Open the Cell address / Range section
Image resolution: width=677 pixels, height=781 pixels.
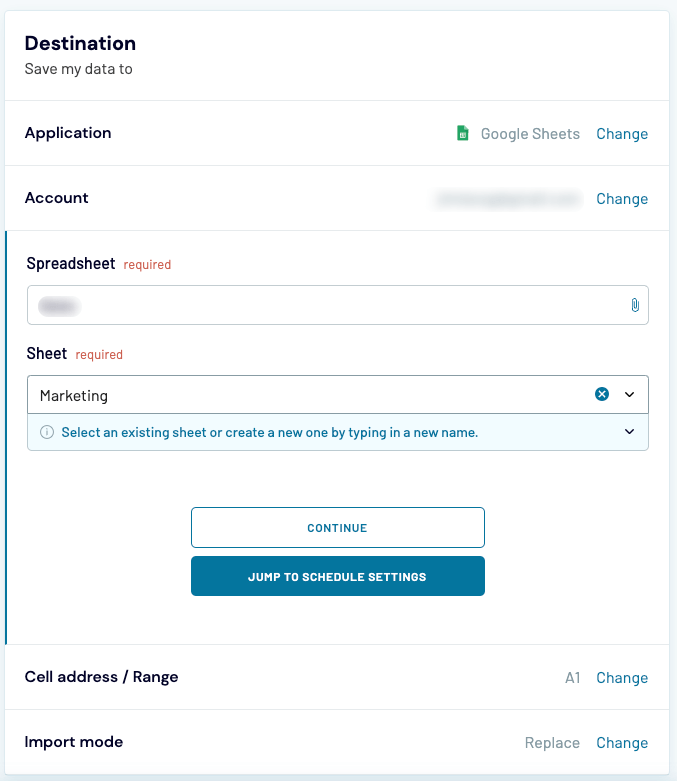(x=337, y=677)
